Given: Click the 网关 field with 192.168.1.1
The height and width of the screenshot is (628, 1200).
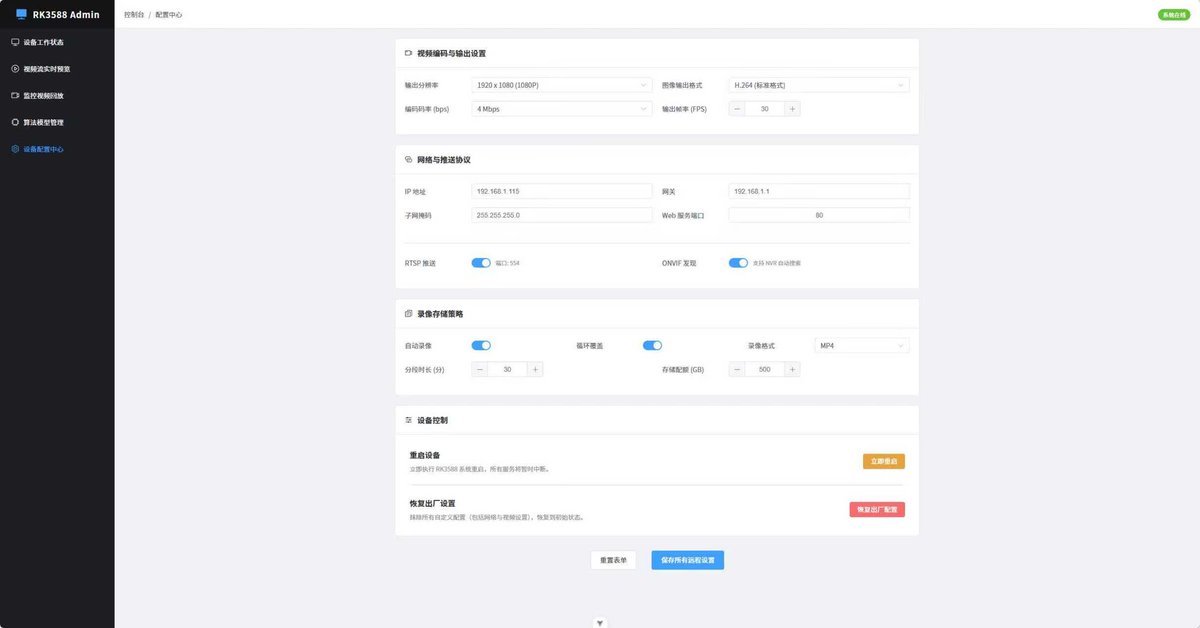Looking at the screenshot, I should pos(819,191).
